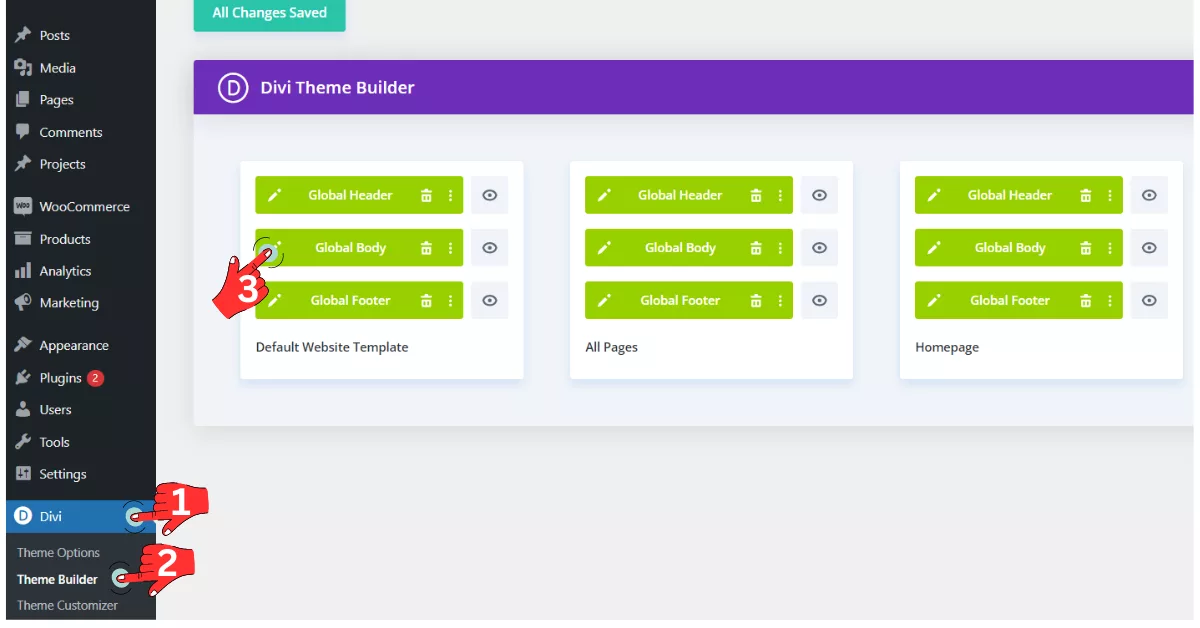This screenshot has width=1200, height=628.
Task: Open Theme Builder submenu link
Action: (x=57, y=579)
